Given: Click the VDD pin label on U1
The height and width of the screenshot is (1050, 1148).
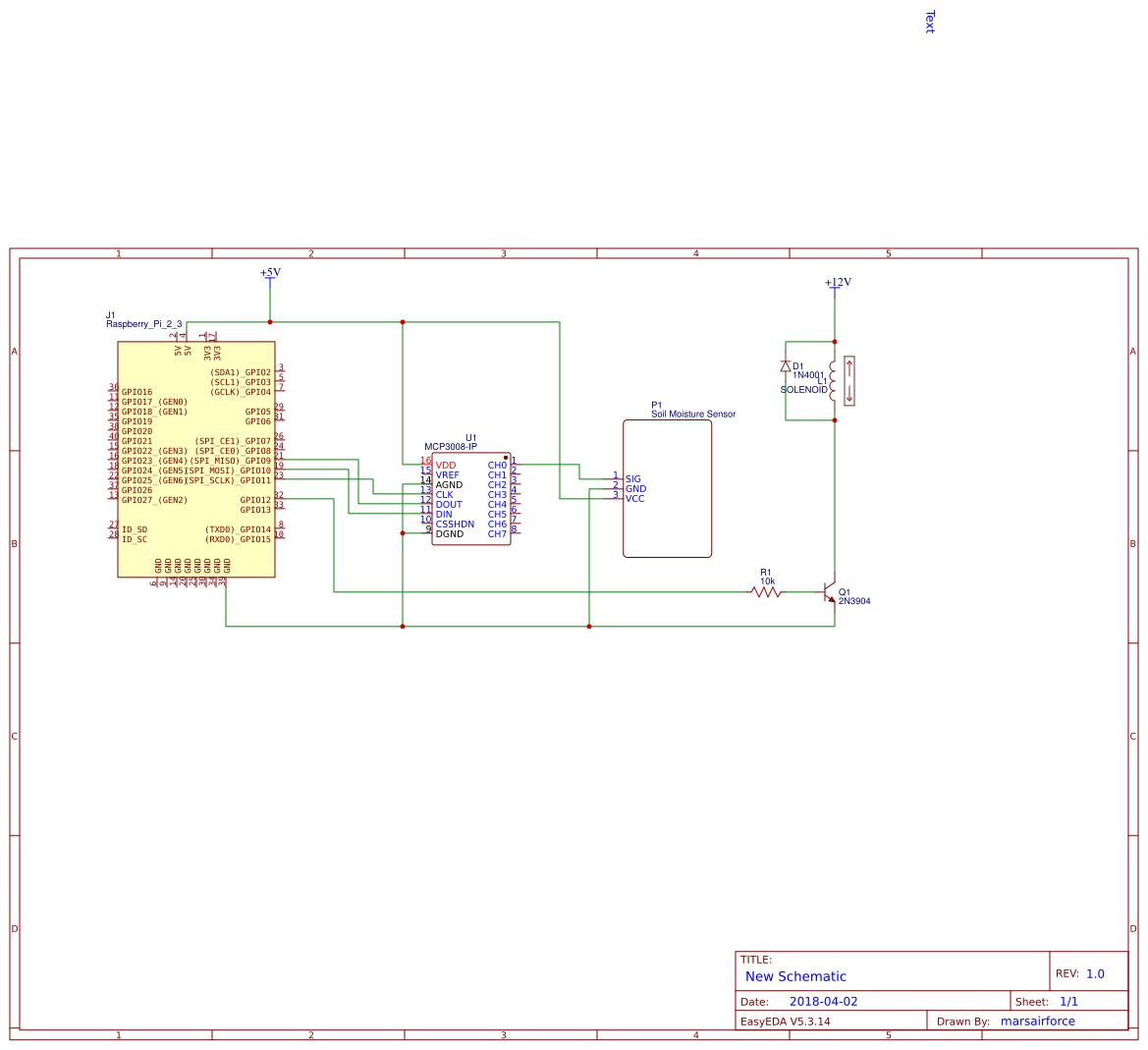Looking at the screenshot, I should coord(446,464).
